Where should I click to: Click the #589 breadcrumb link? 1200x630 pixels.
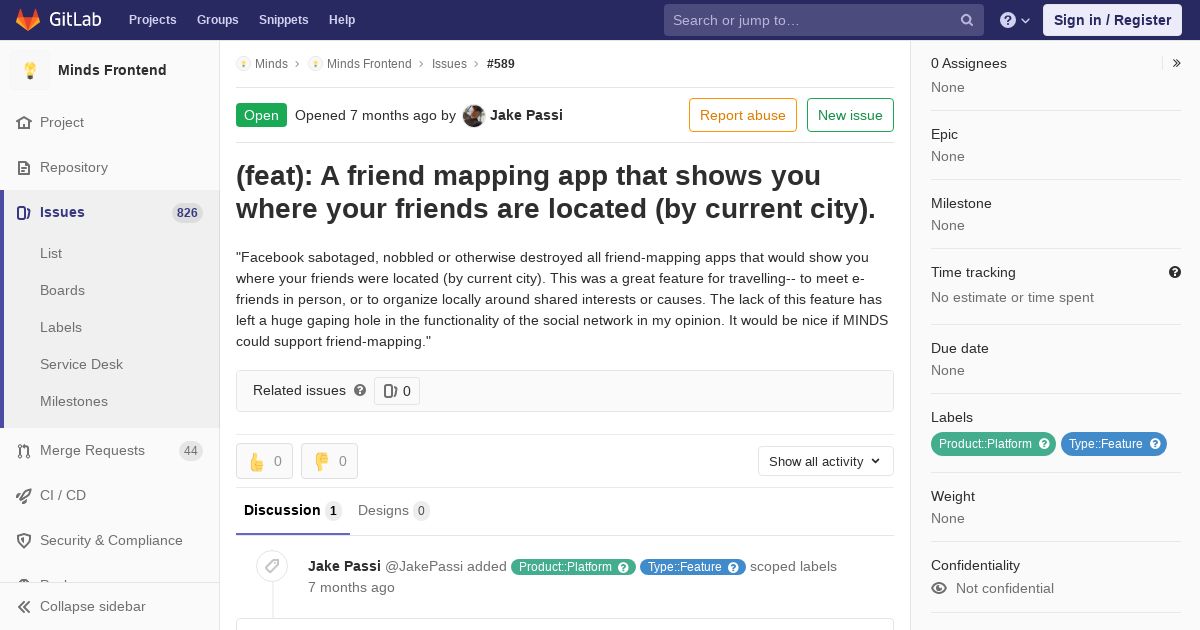[501, 64]
